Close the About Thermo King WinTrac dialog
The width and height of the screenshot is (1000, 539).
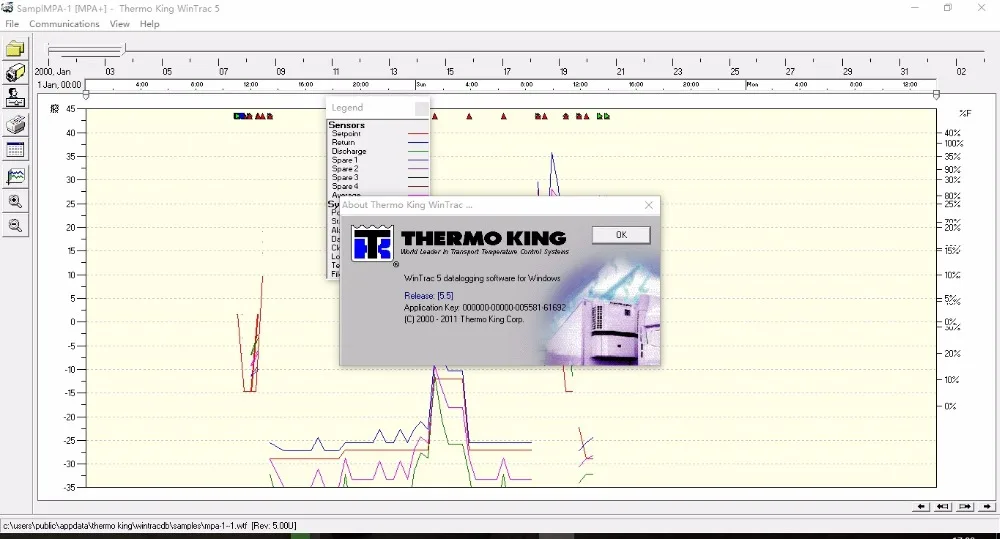649,205
